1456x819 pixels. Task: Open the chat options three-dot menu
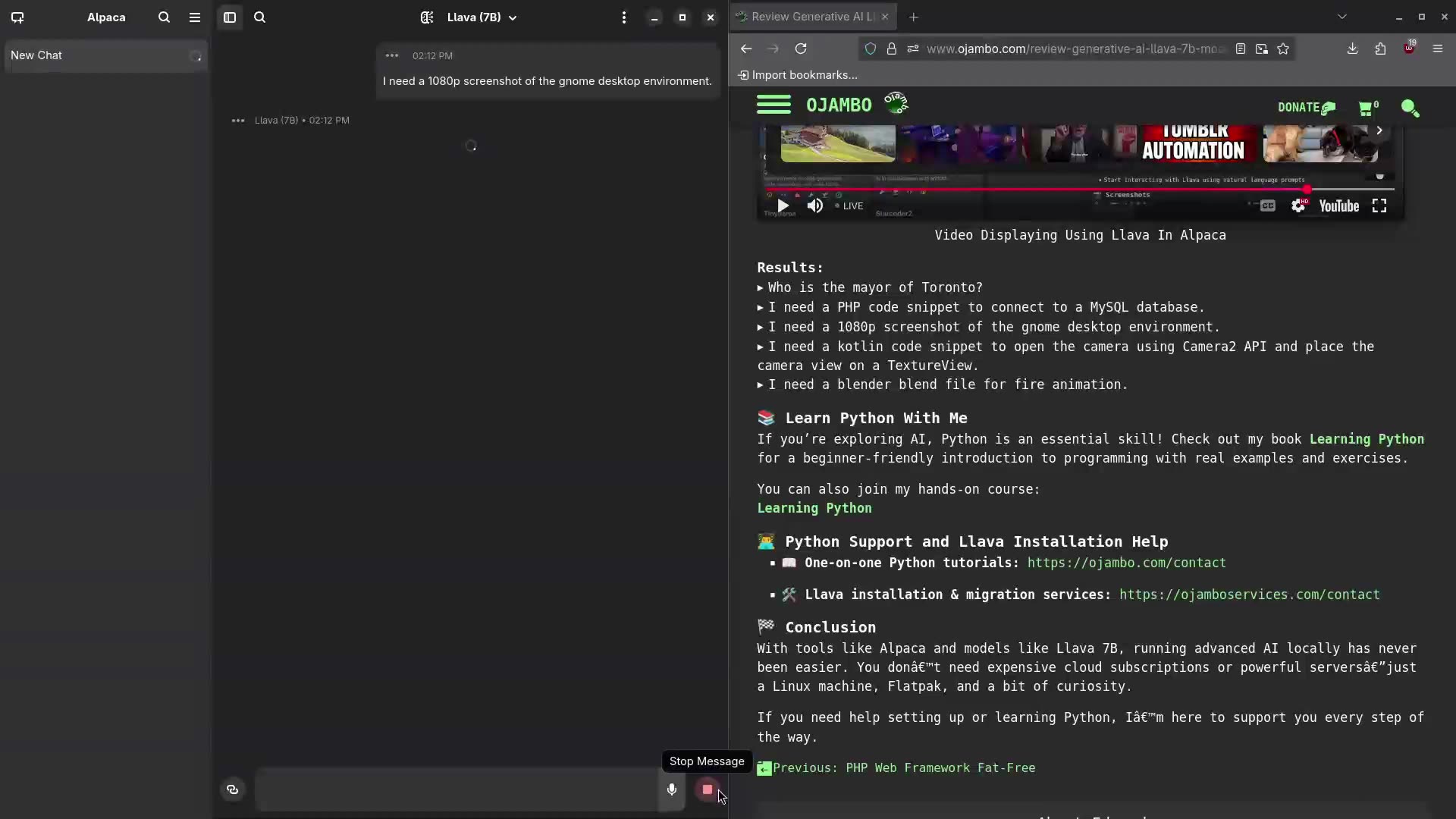click(x=624, y=17)
